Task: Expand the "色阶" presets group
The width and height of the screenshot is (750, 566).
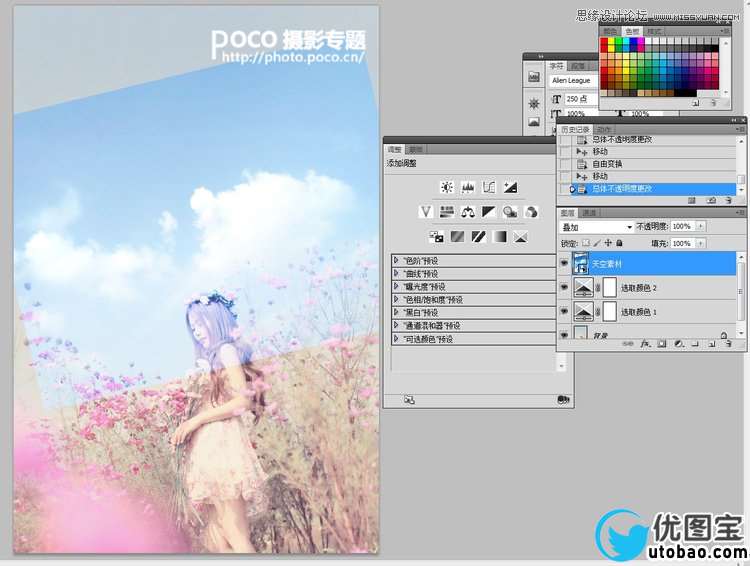Action: pos(396,260)
